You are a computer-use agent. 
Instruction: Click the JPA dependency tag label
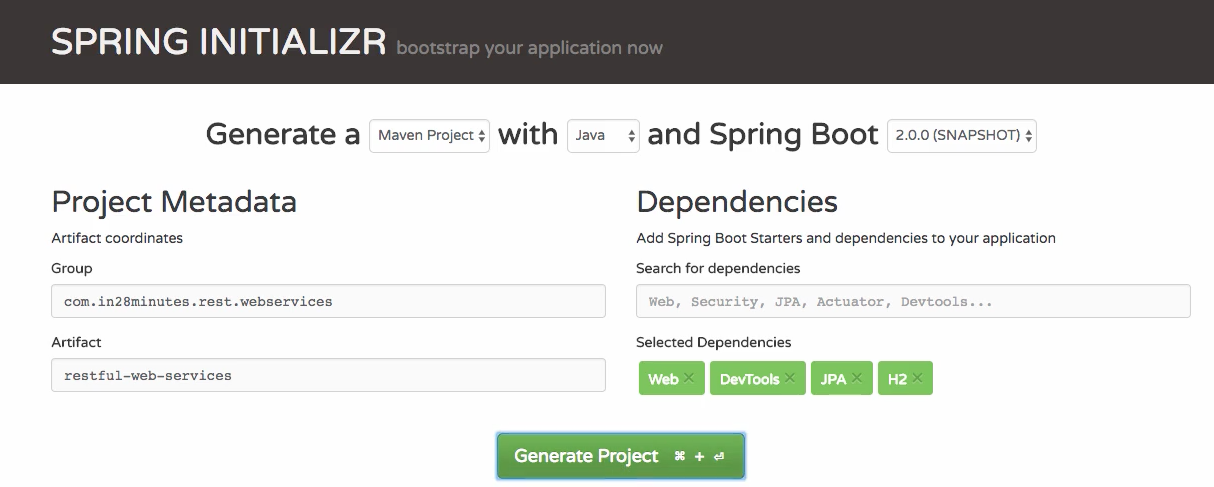point(833,379)
